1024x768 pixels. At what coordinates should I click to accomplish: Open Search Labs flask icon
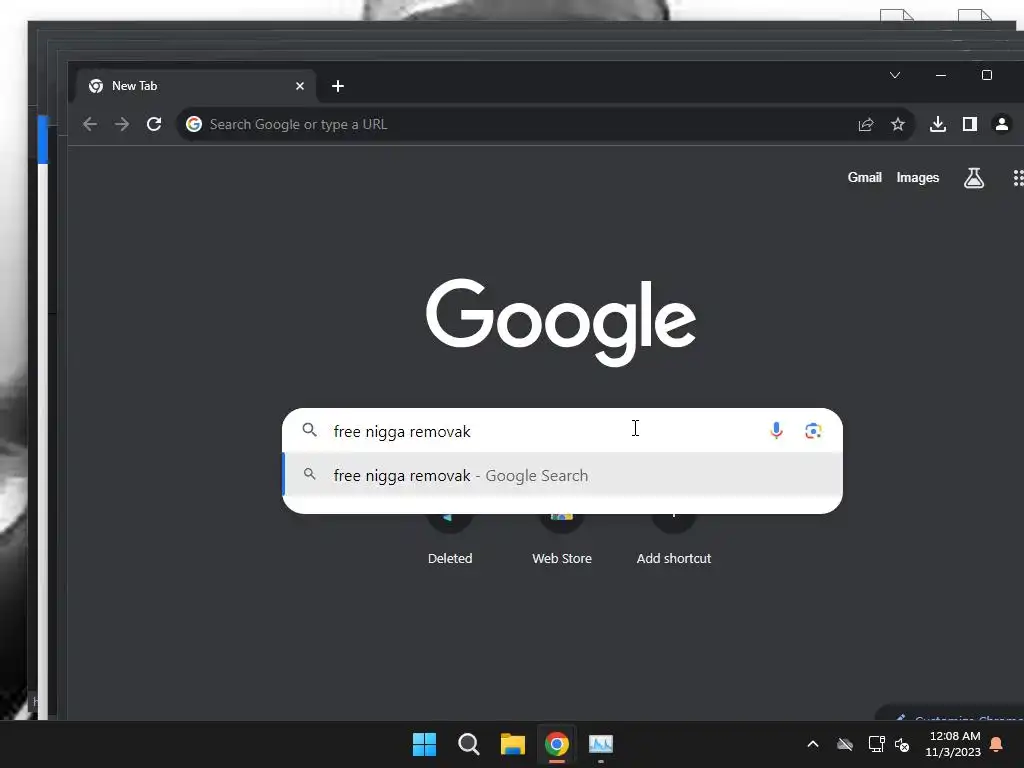point(974,178)
